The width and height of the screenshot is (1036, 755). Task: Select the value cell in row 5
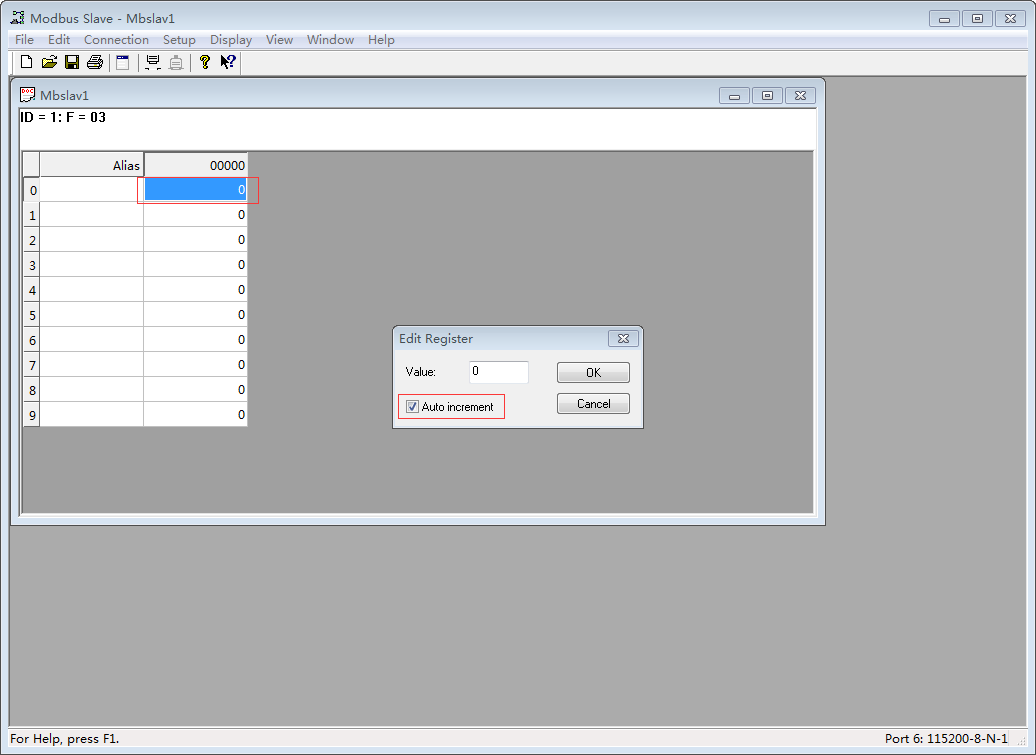click(x=196, y=315)
